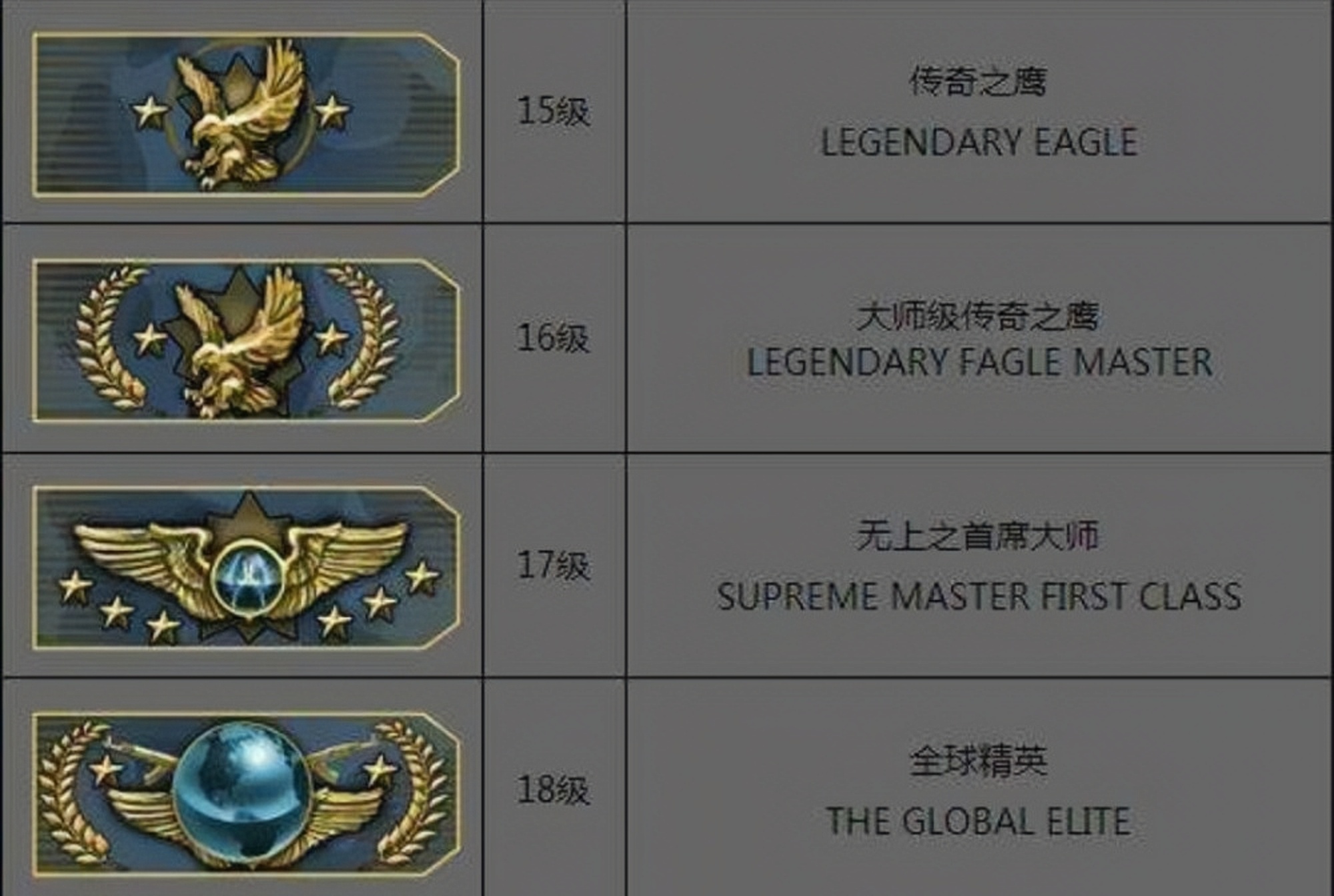Viewport: 1334px width, 896px height.
Task: Click the Legendary Eagle rank badge
Action: 245,115
